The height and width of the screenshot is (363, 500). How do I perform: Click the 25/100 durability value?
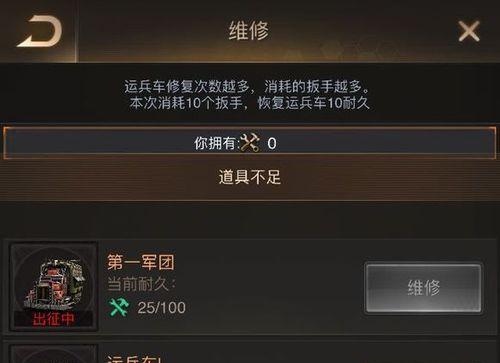[161, 308]
